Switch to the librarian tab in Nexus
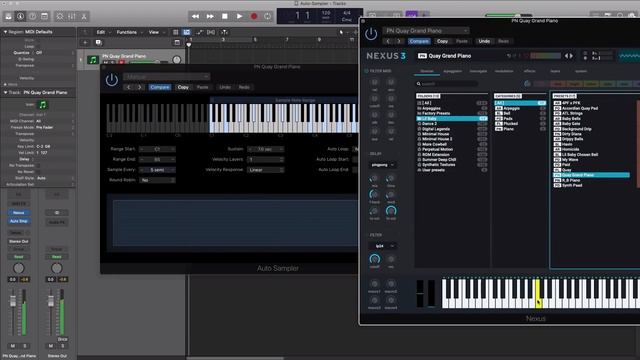The height and width of the screenshot is (360, 640). (427, 71)
